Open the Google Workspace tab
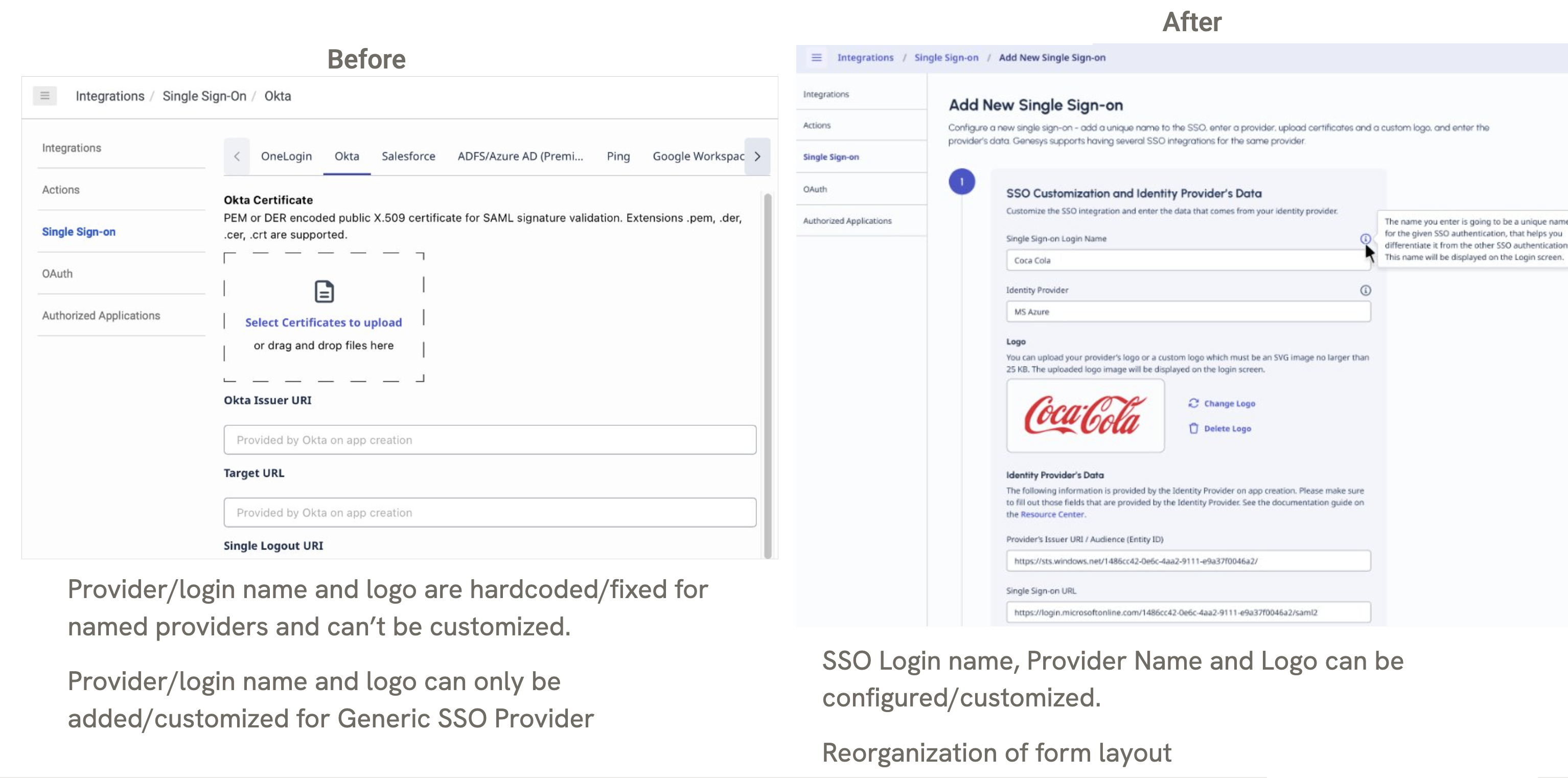This screenshot has height=778, width=1568. pos(698,156)
